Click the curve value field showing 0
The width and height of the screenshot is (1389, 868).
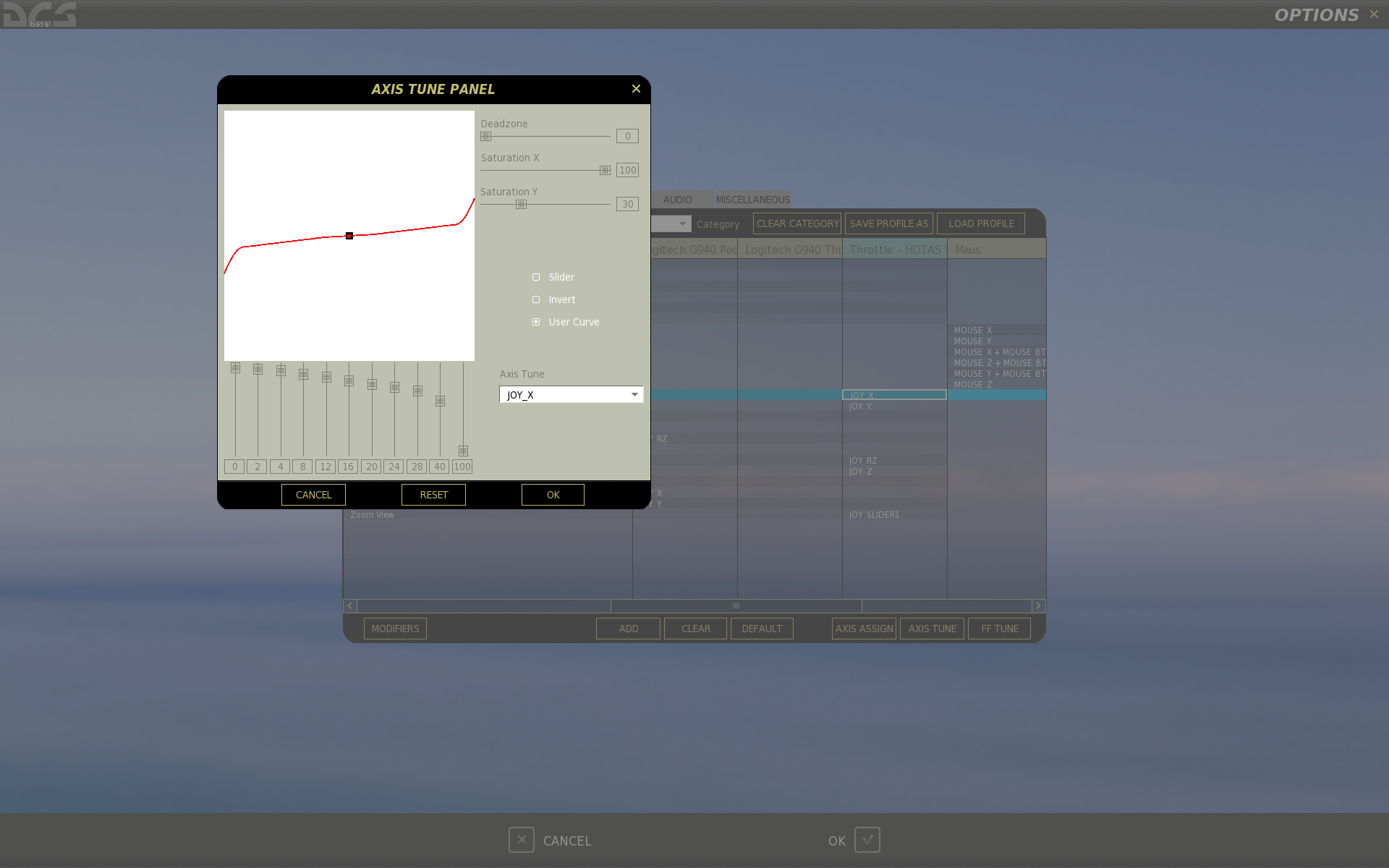coord(234,467)
